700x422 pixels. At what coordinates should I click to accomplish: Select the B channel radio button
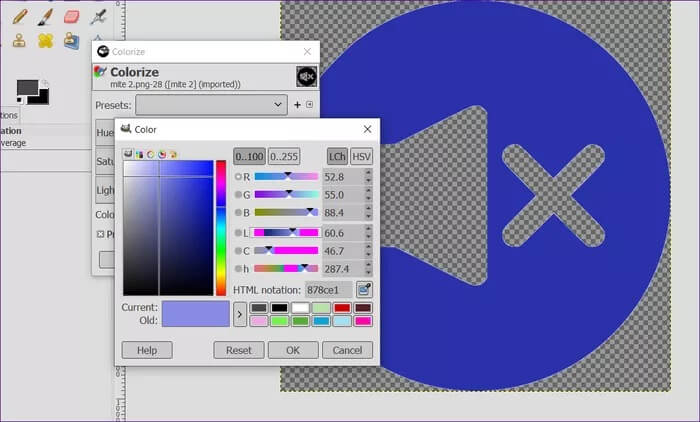coord(238,213)
